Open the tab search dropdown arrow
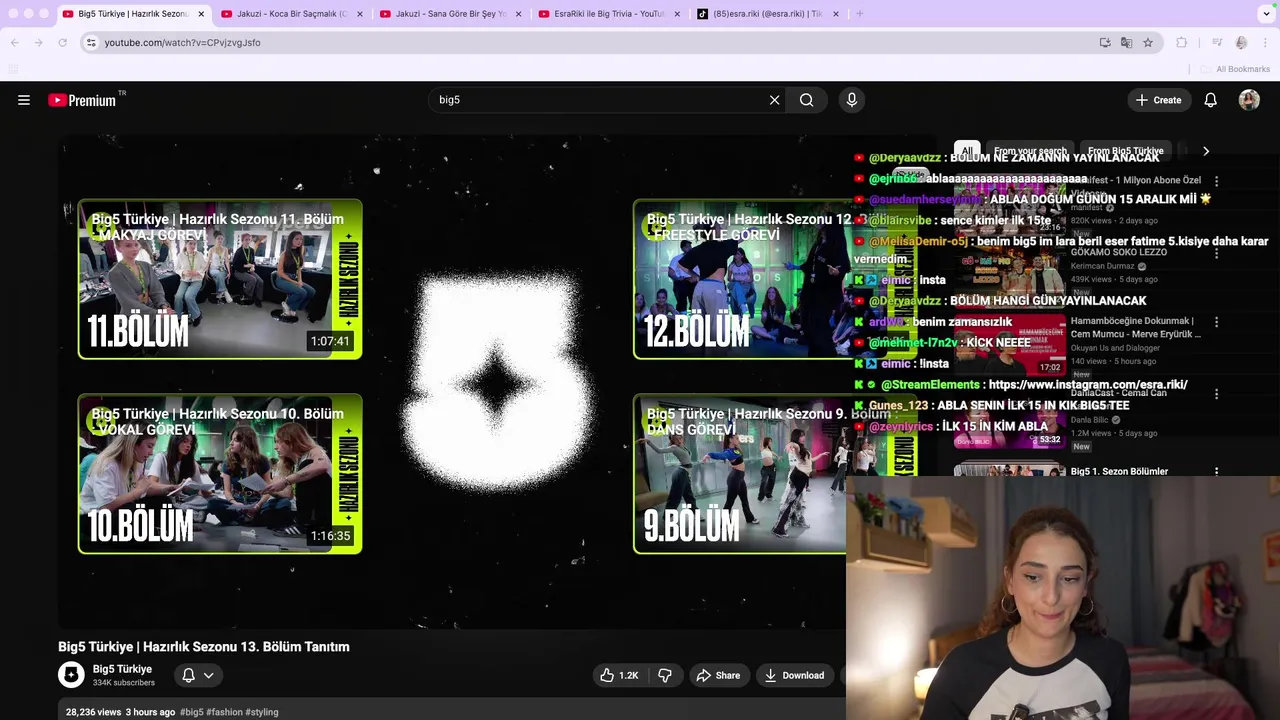 [x=1266, y=14]
